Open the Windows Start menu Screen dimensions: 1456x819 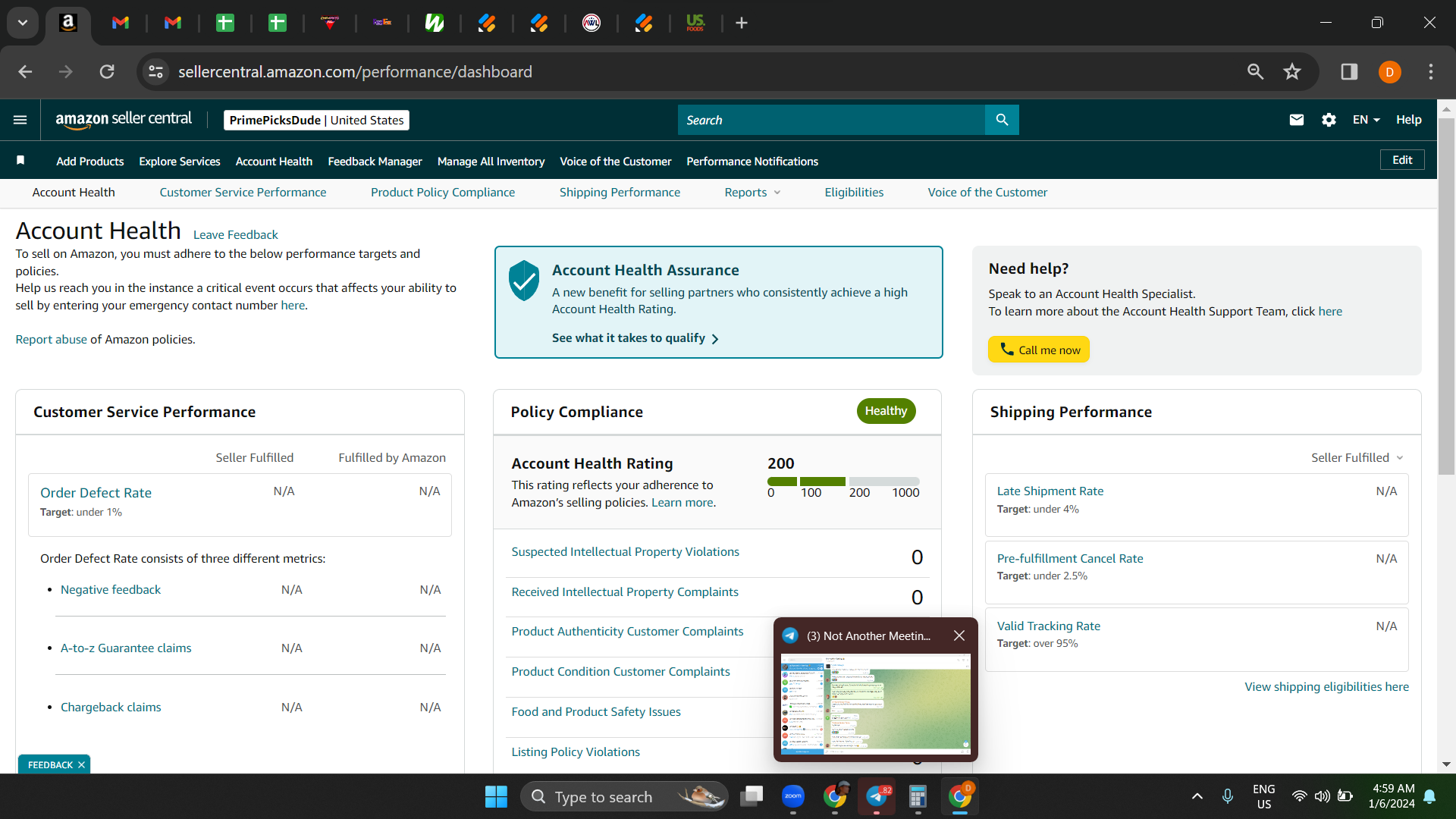496,796
